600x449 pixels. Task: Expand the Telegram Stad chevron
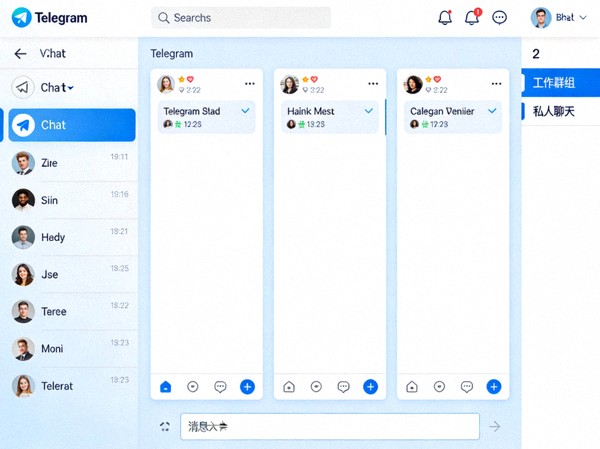point(245,111)
